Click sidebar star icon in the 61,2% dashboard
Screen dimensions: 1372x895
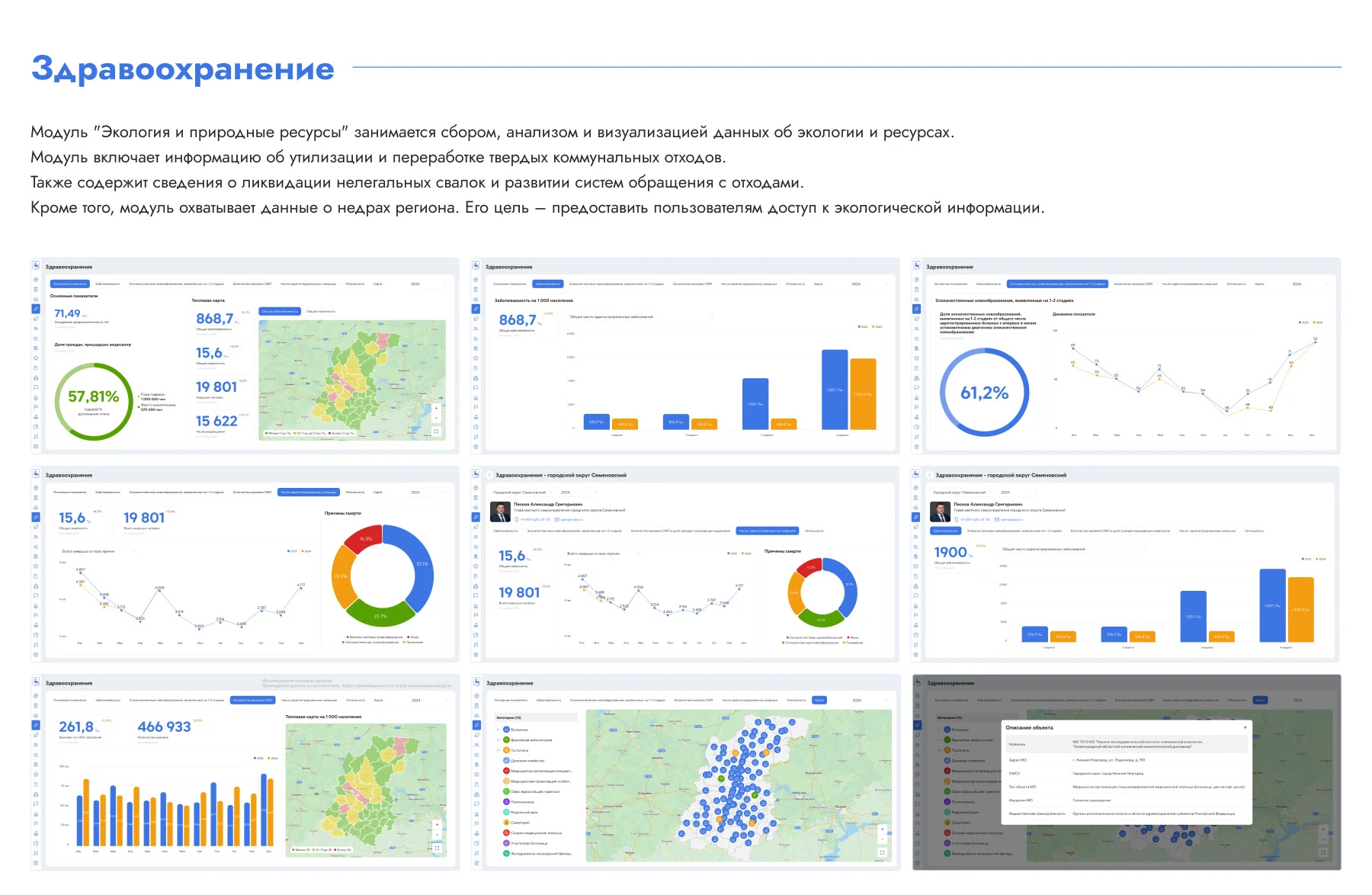click(916, 358)
